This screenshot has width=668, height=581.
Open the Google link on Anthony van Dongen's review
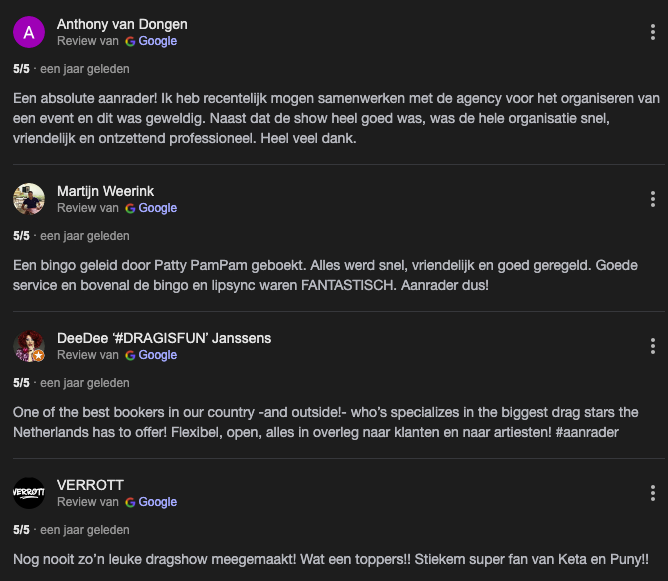point(158,41)
